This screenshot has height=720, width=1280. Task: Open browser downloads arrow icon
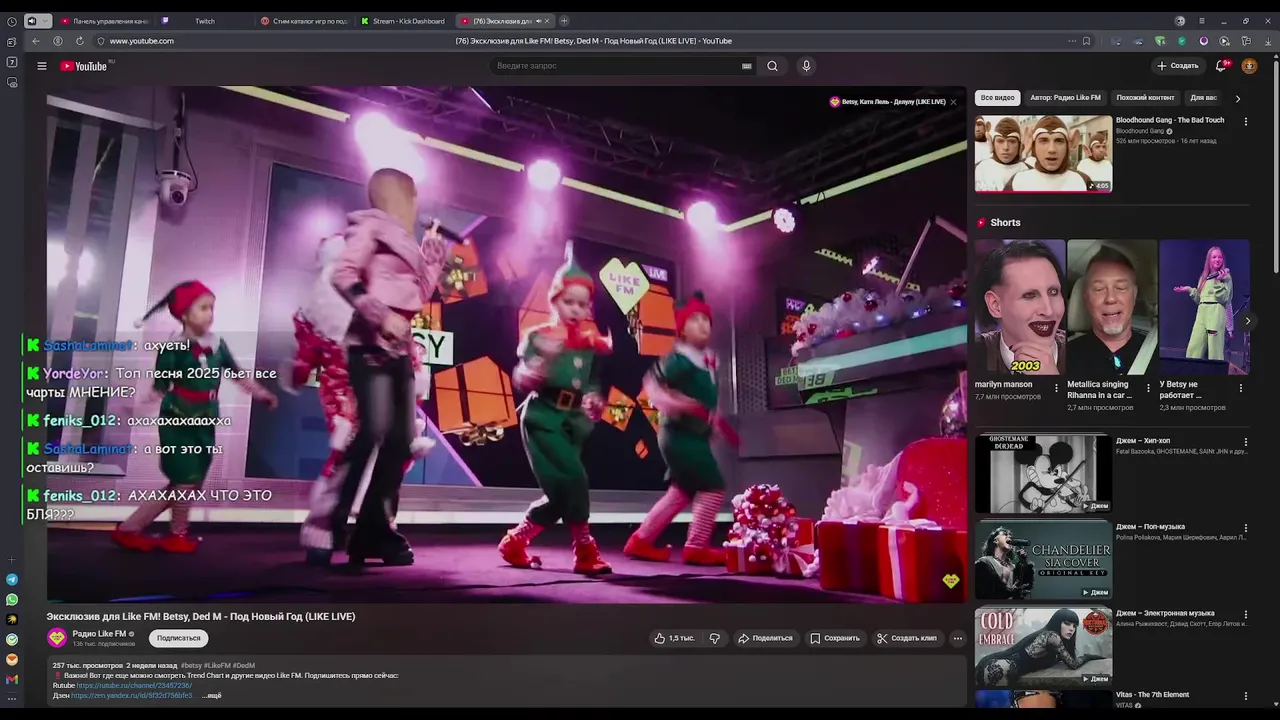pos(1267,41)
